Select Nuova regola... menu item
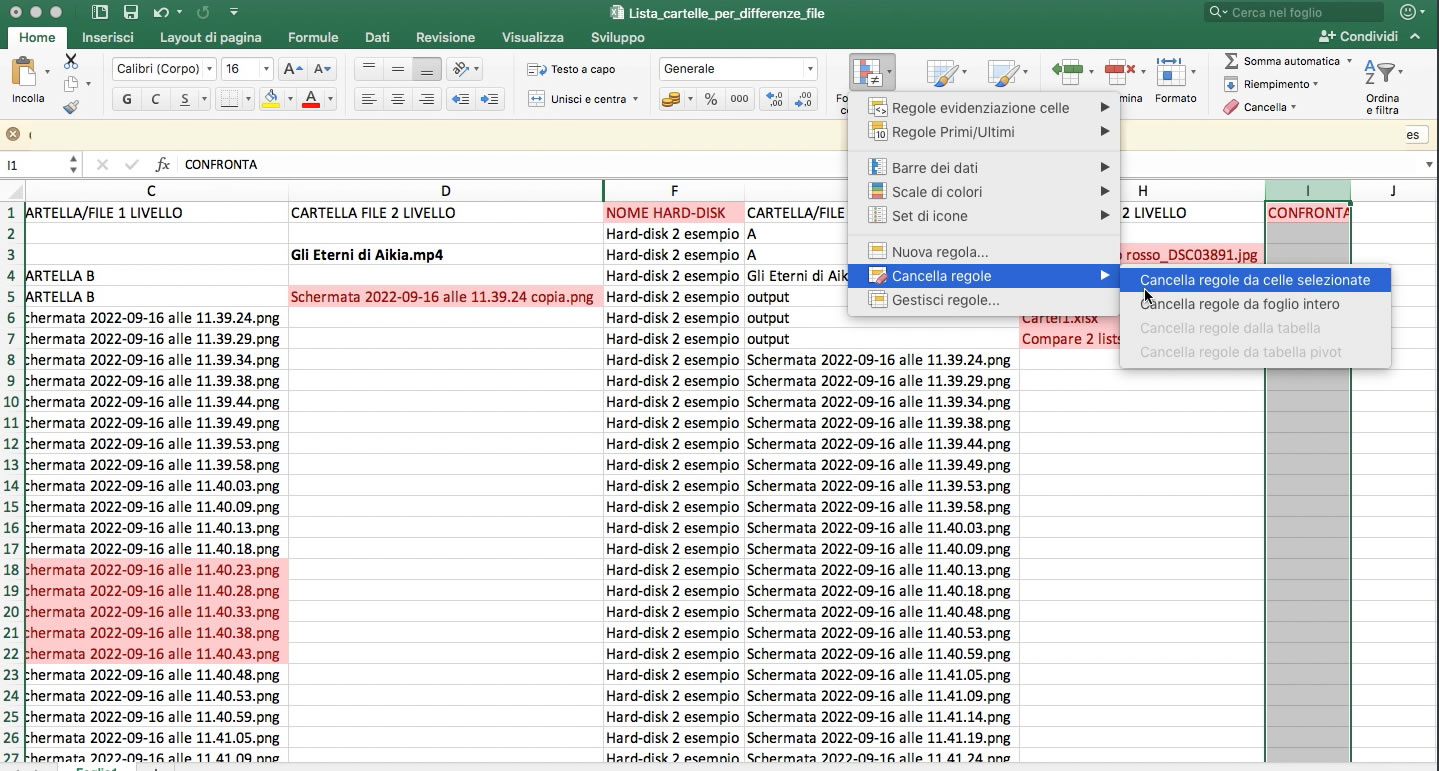Image resolution: width=1439 pixels, height=771 pixels. point(984,252)
